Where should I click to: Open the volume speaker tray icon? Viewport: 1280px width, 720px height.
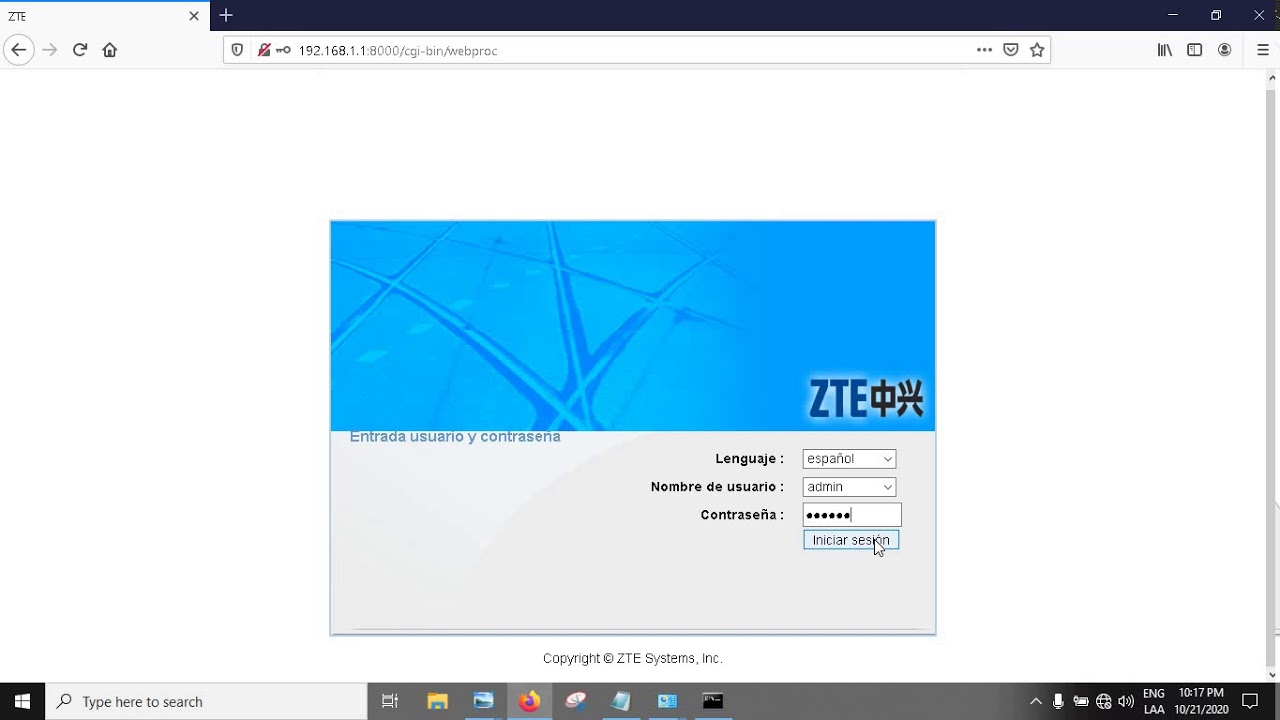[1126, 701]
